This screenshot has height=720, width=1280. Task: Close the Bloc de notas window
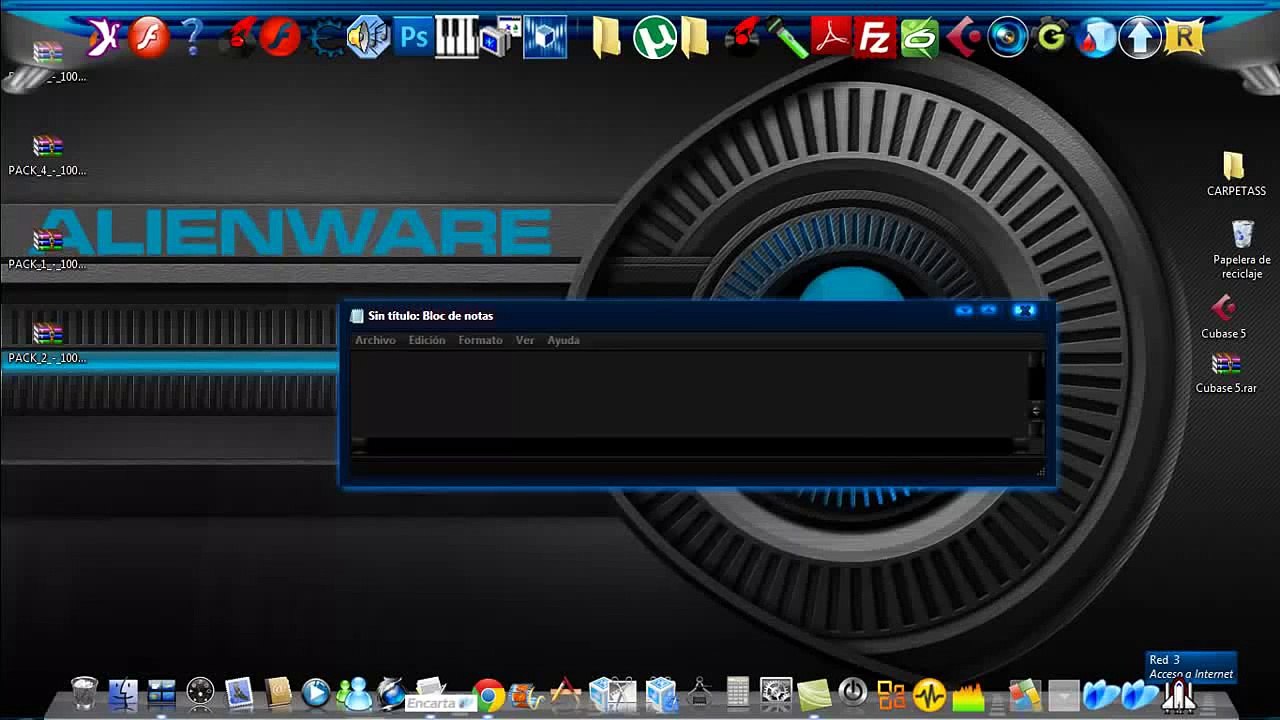(x=1024, y=310)
